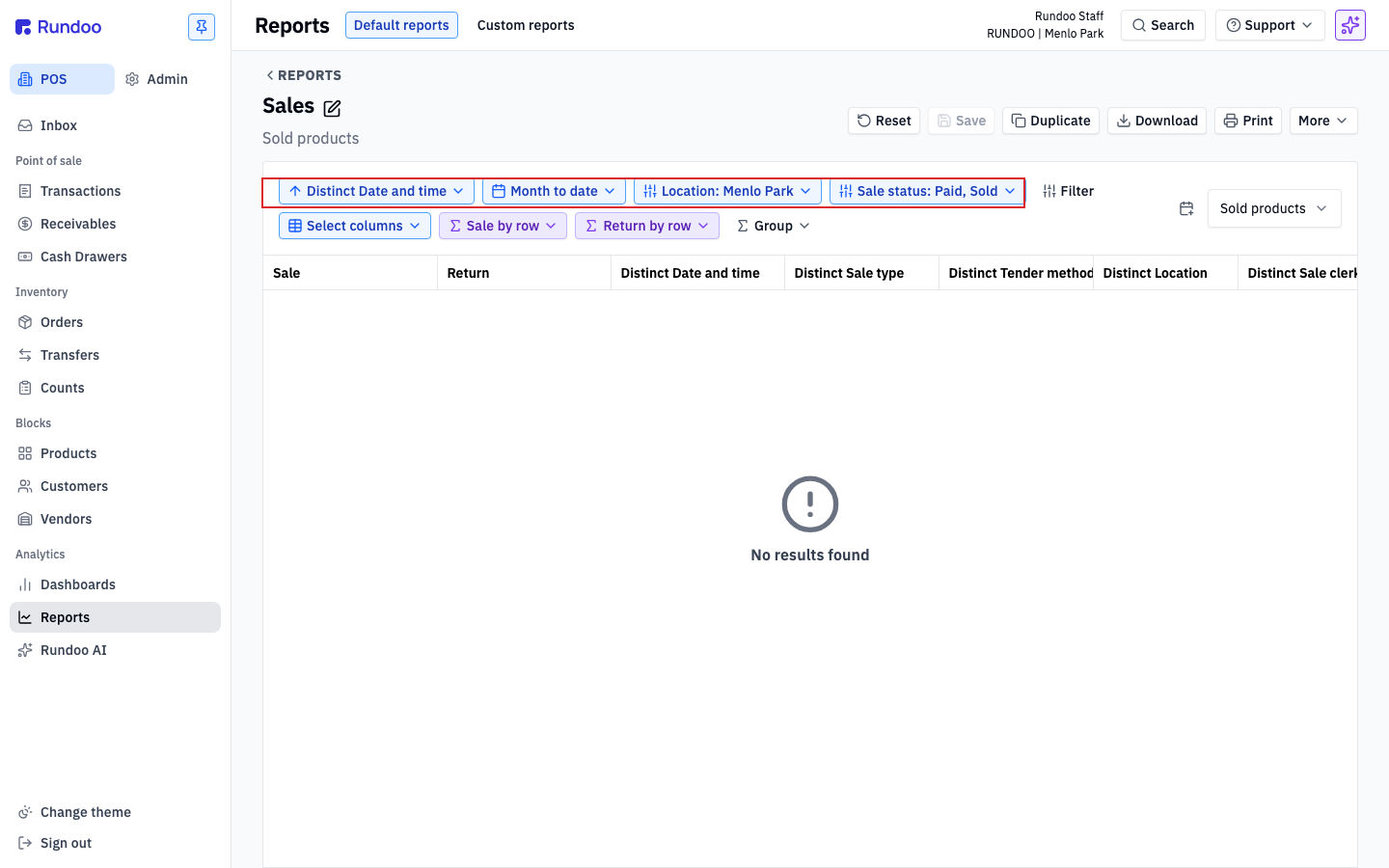Click Distinct Tender method column header
Image resolution: width=1389 pixels, height=868 pixels.
[1016, 273]
